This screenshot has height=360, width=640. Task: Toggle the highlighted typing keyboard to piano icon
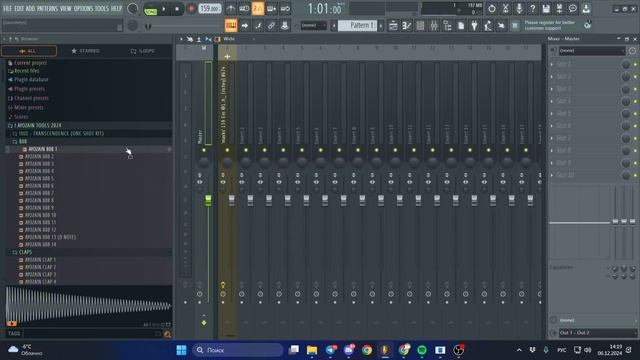(x=231, y=26)
